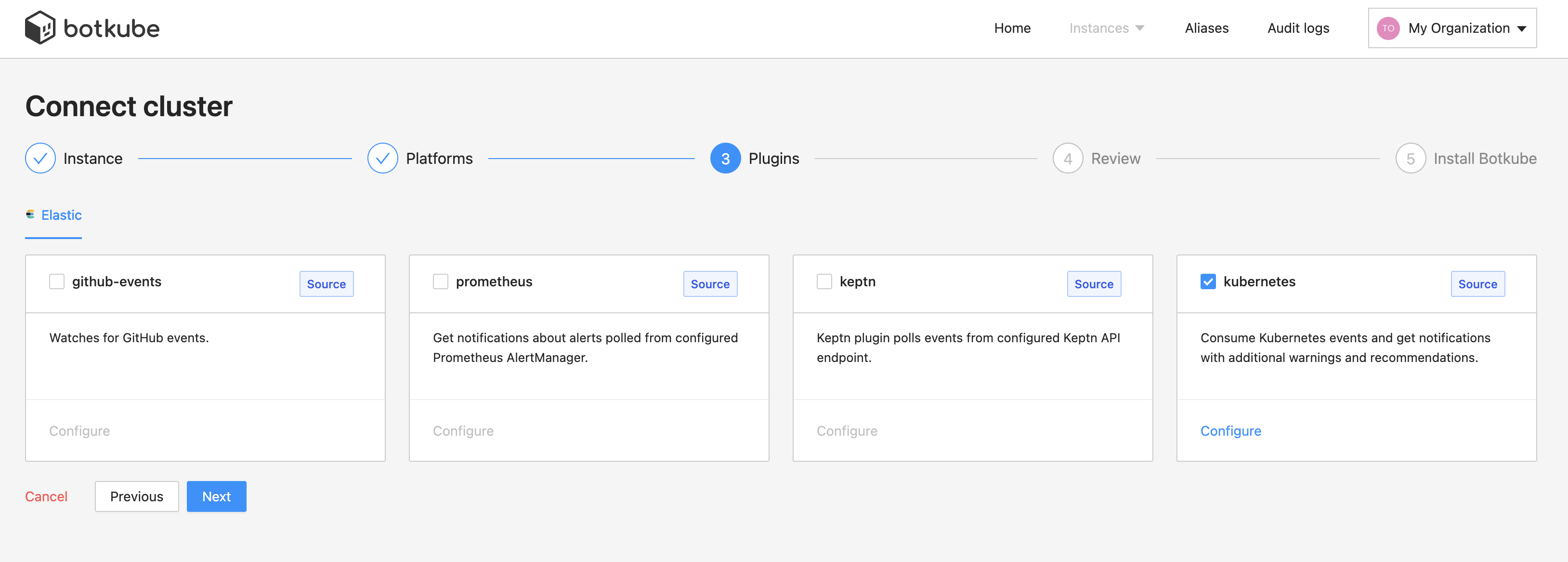Click the Review step number 4 circle
The image size is (1568, 562).
click(x=1068, y=159)
